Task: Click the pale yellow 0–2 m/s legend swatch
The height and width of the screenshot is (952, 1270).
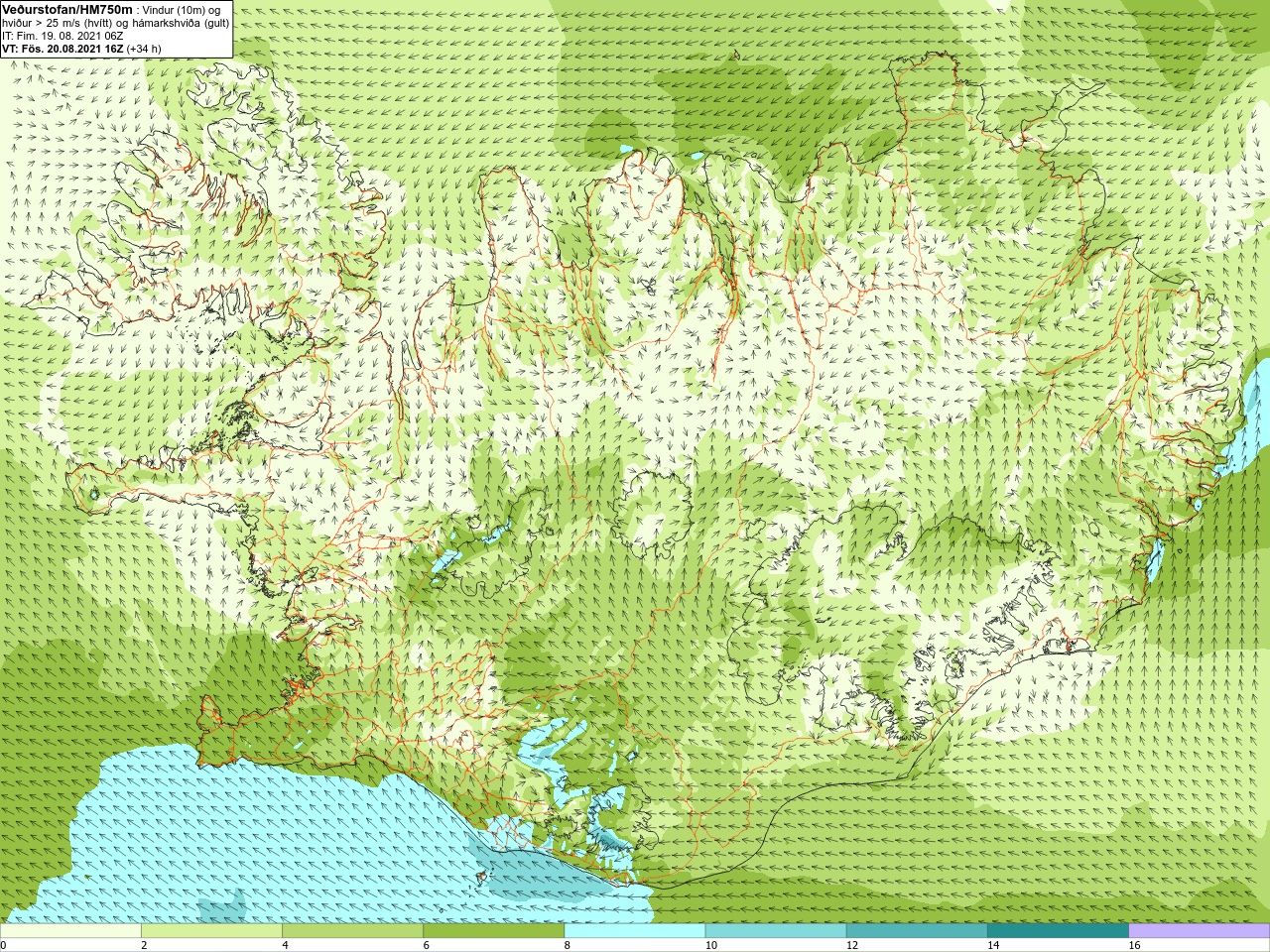Action: pos(70,931)
